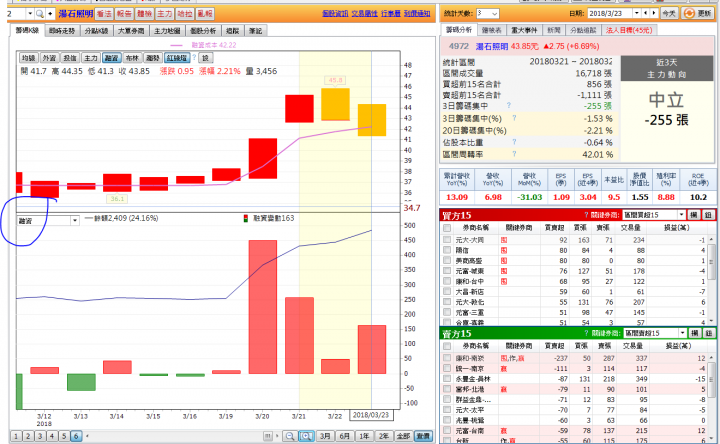720x444 pixels.
Task: Switch to the 個股分析 tab
Action: 203,31
